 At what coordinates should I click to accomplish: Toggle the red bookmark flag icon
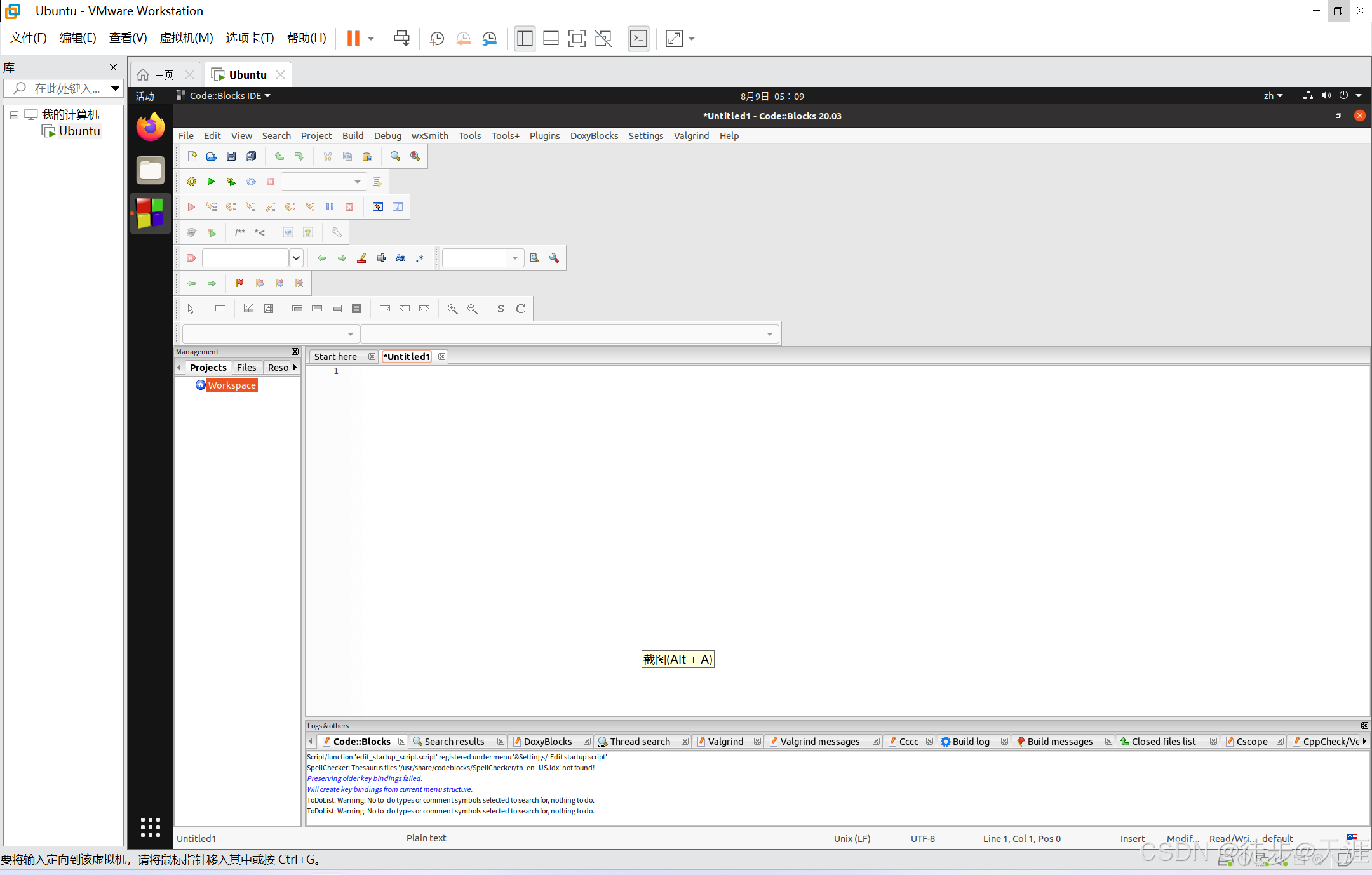[239, 283]
